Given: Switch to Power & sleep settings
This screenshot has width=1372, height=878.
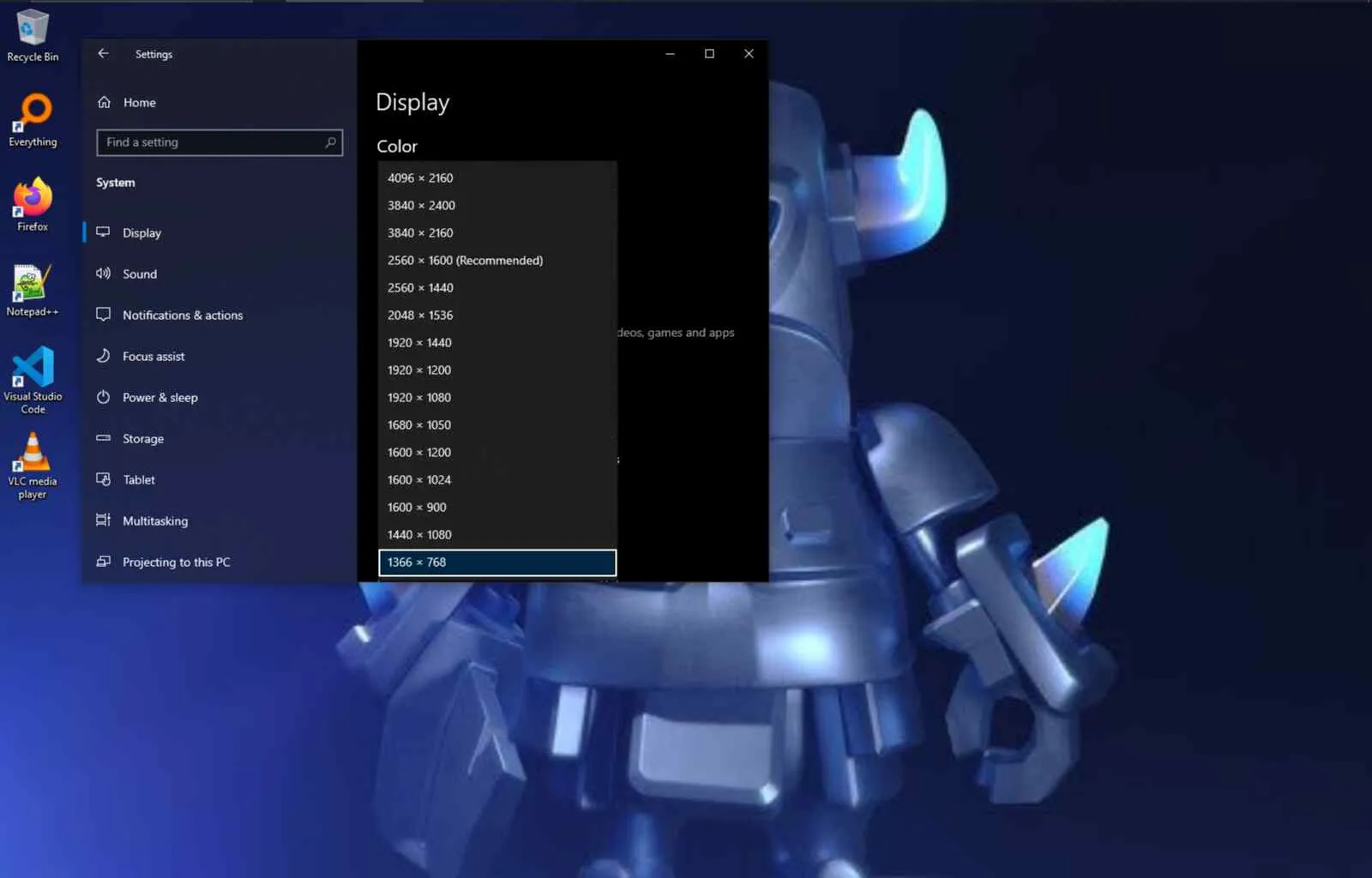Looking at the screenshot, I should pyautogui.click(x=220, y=397).
